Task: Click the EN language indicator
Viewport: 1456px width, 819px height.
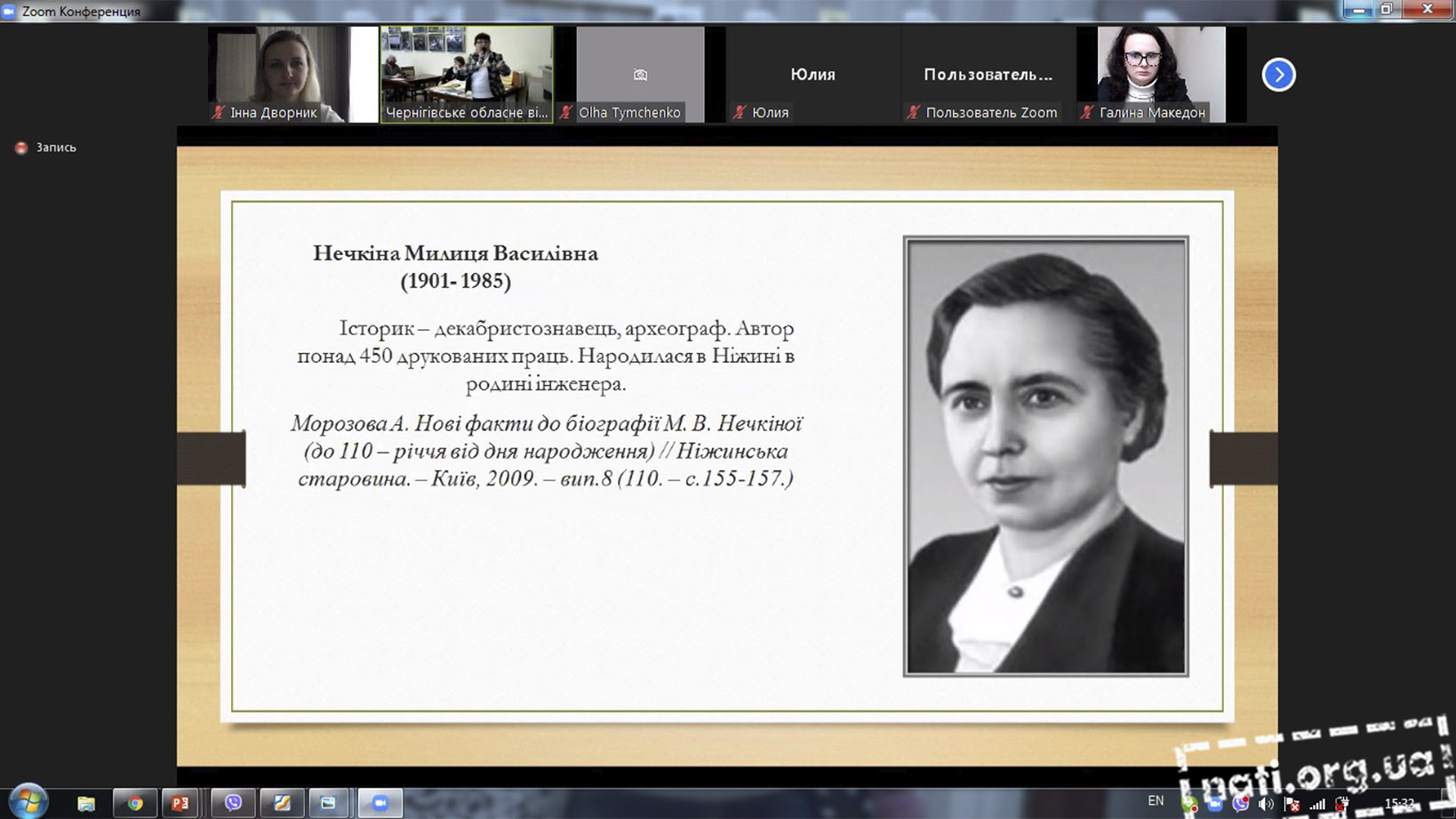Action: (x=1156, y=801)
